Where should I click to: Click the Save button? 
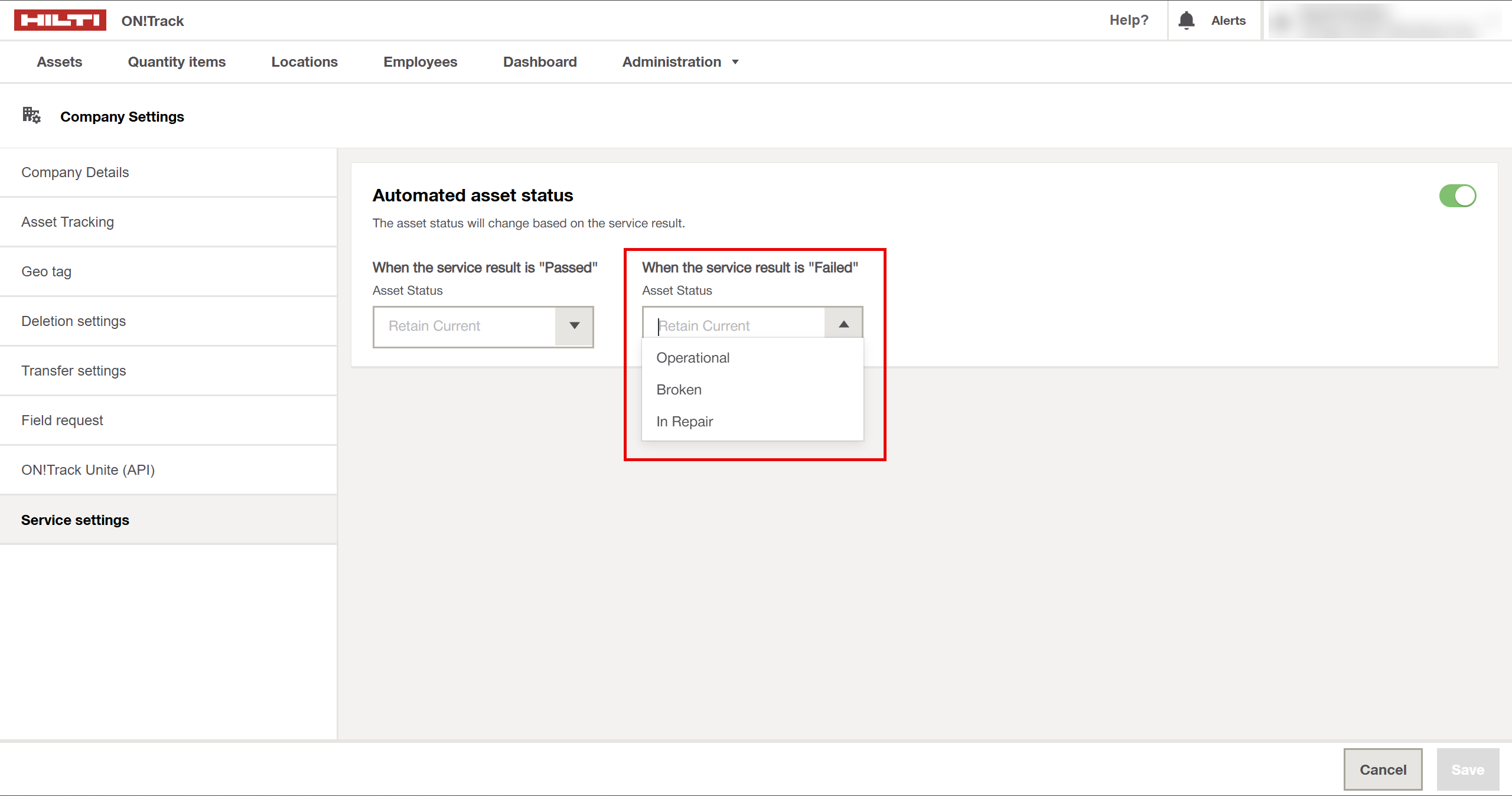(1467, 769)
